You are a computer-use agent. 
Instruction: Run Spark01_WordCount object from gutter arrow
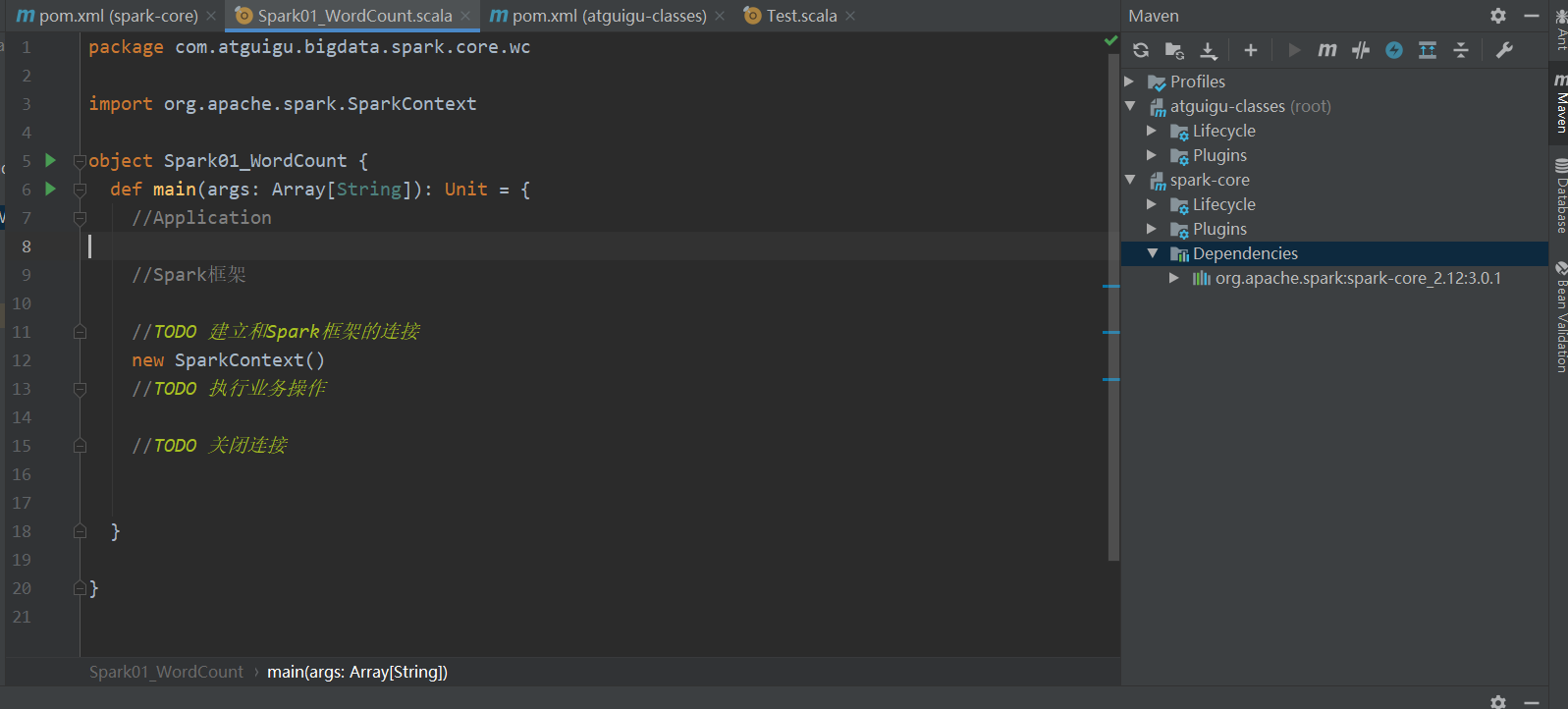[x=51, y=160]
